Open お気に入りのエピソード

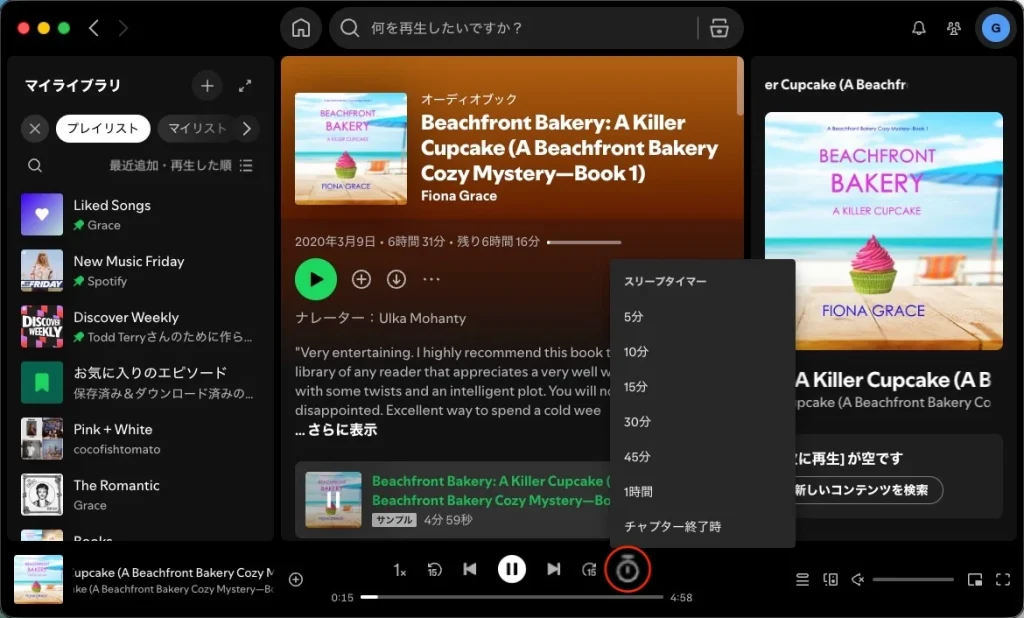142,382
